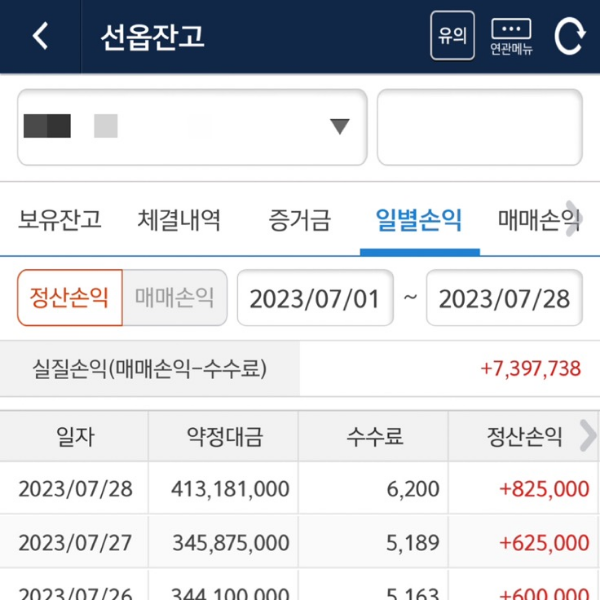Select the 정산손익 toggle option
This screenshot has width=600, height=600.
[x=70, y=298]
